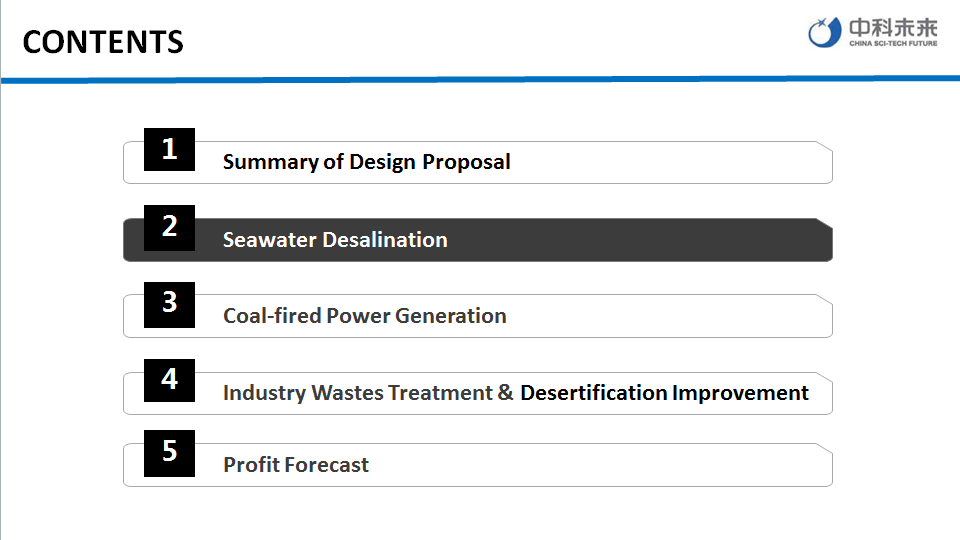Image resolution: width=960 pixels, height=540 pixels.
Task: Click the black number 5 box
Action: click(x=169, y=452)
